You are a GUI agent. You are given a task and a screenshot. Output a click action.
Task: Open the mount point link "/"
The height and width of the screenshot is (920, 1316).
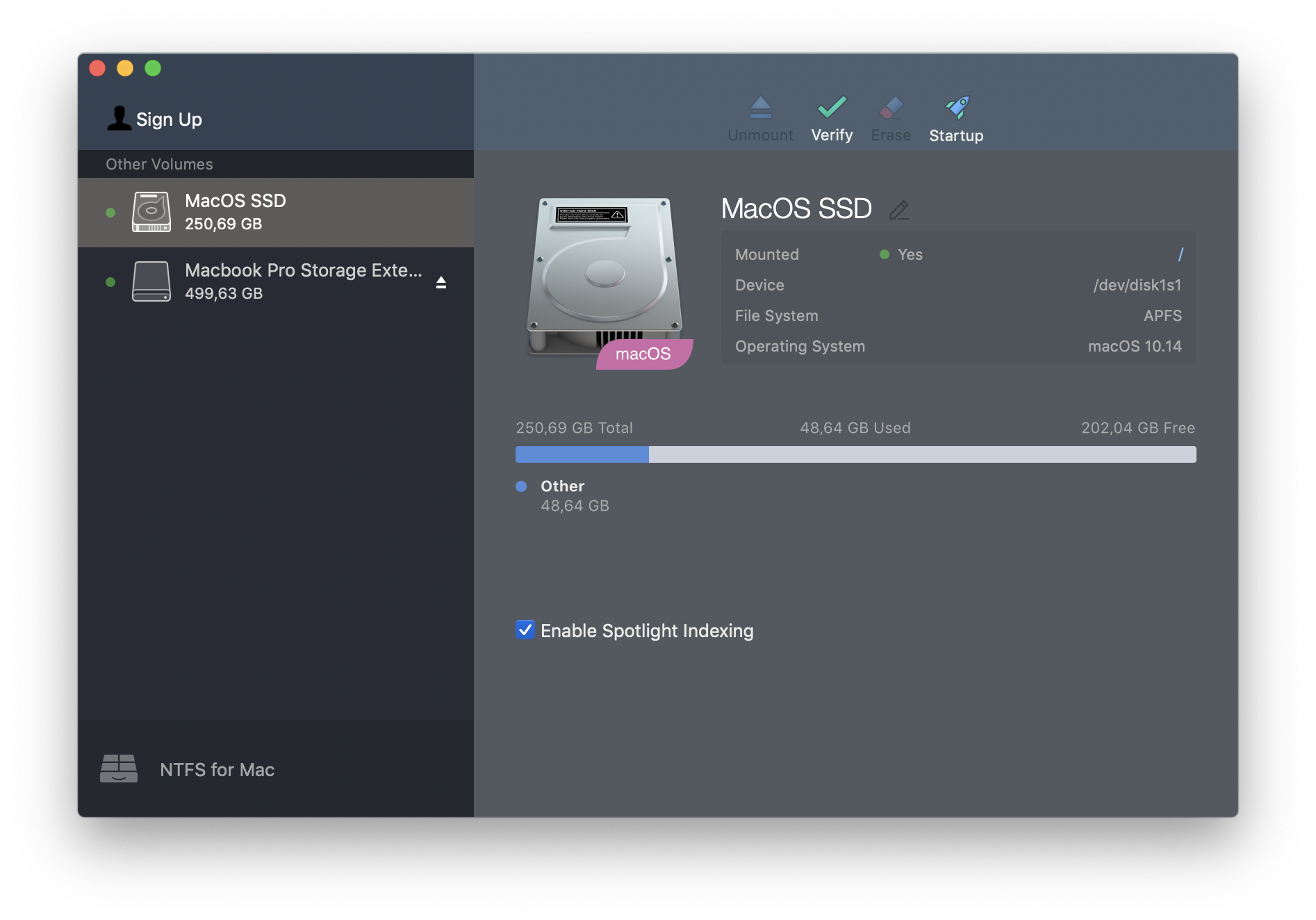(1180, 254)
